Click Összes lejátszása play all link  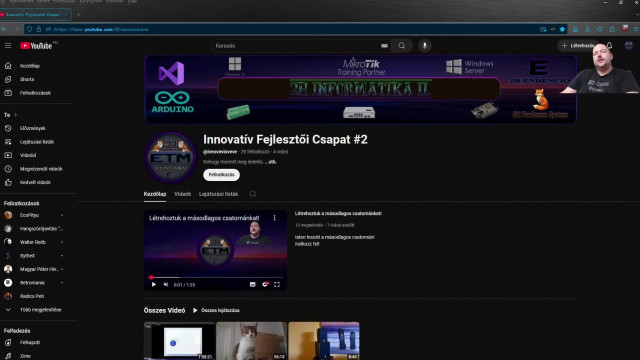coord(216,310)
